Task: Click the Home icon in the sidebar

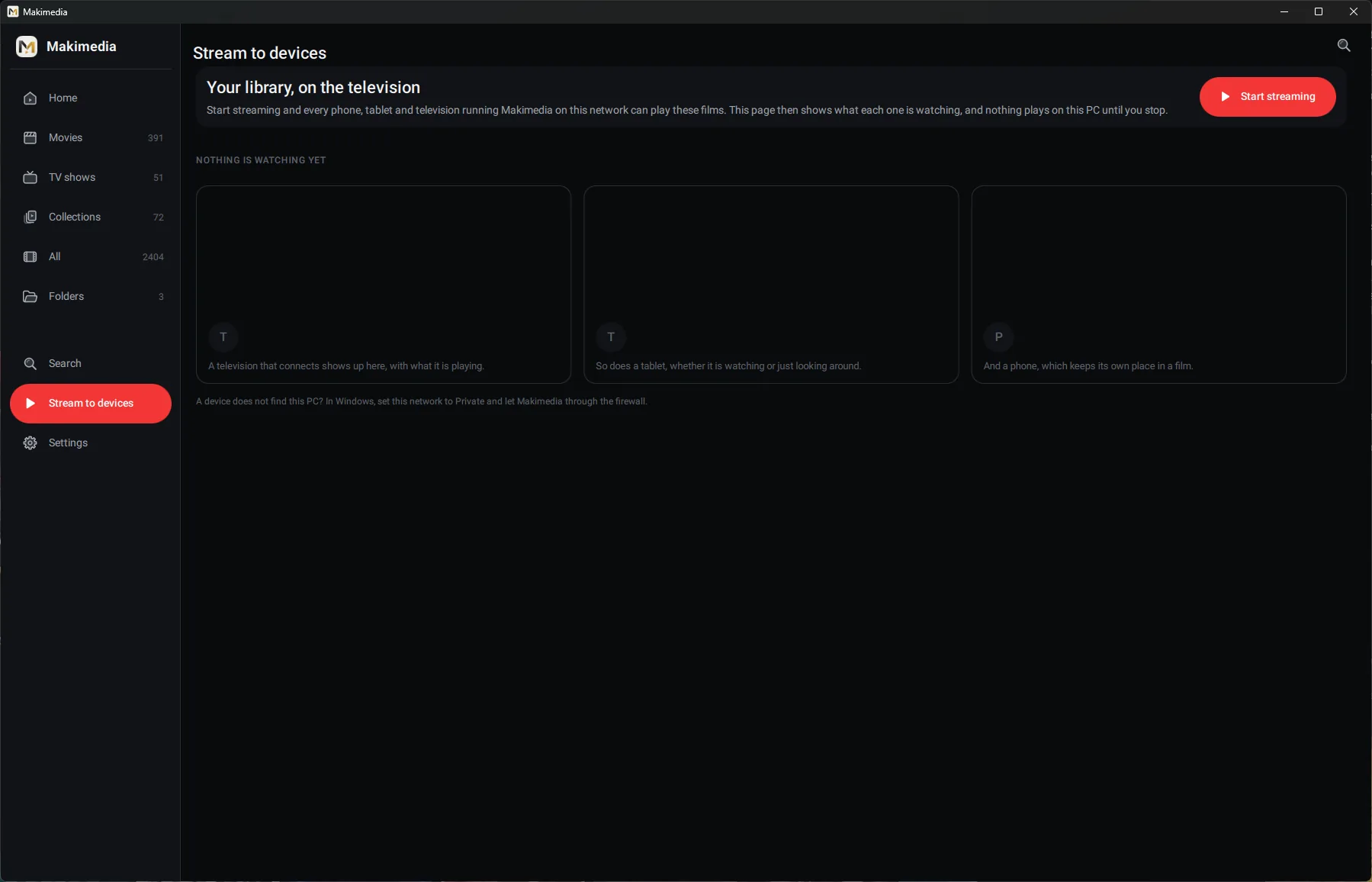Action: (31, 98)
